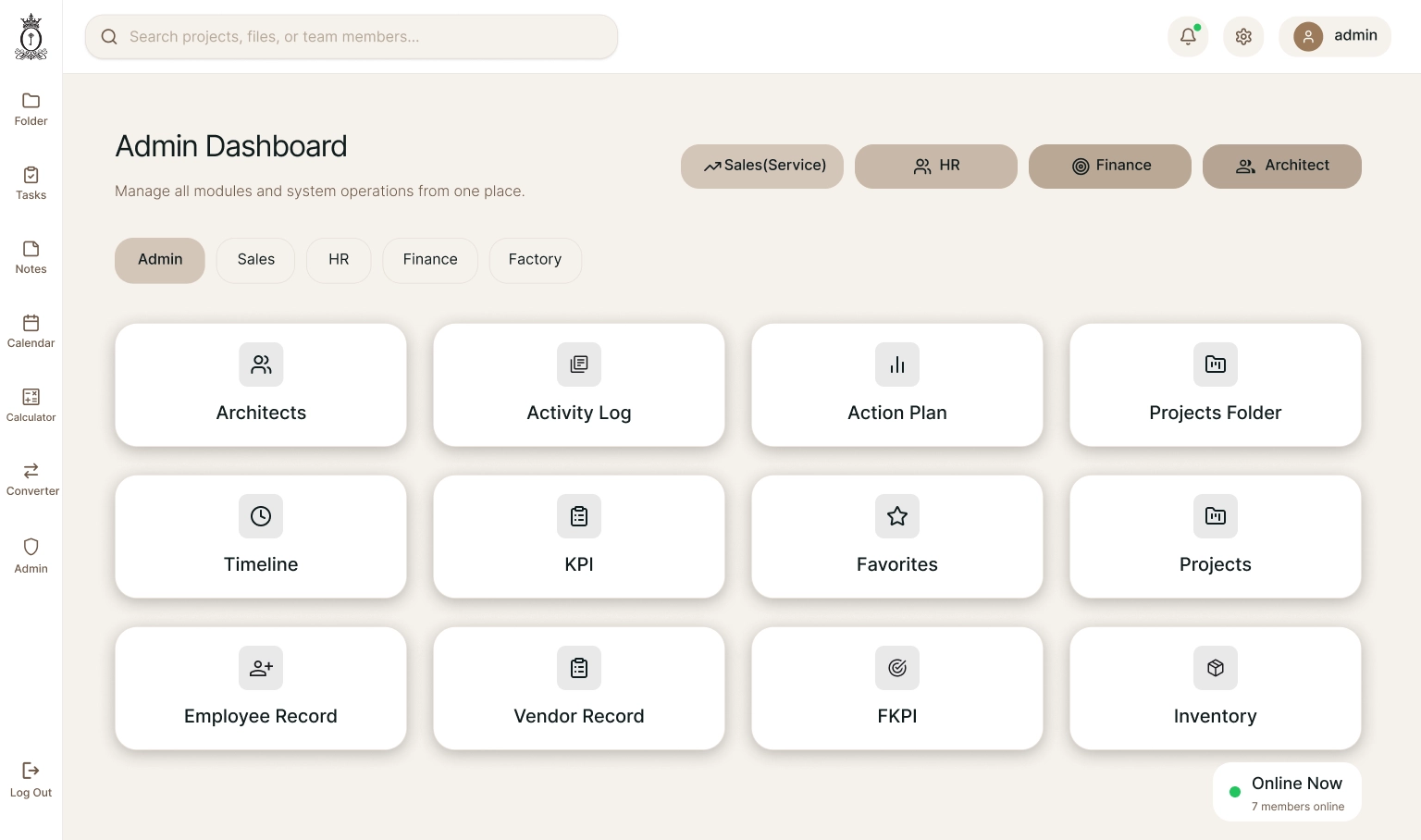Click the Sales(Service) button
This screenshot has width=1421, height=840.
coord(762,167)
